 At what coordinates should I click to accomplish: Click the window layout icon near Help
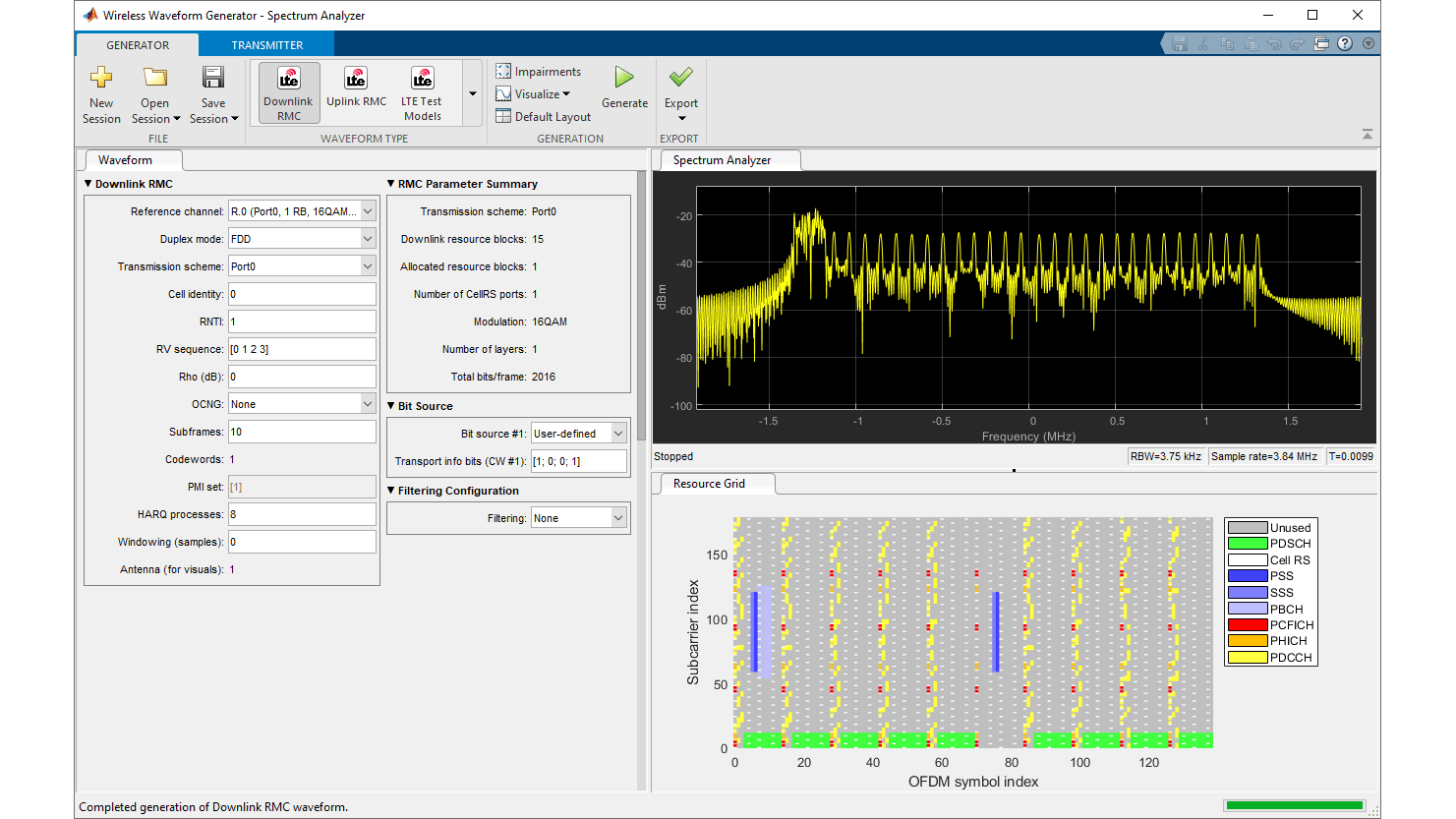click(x=1321, y=43)
